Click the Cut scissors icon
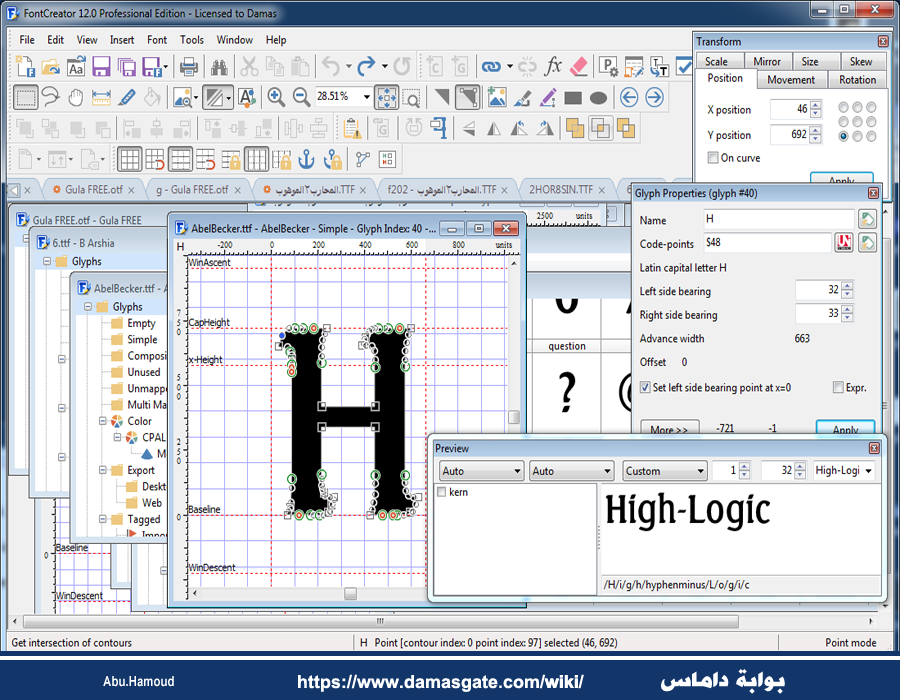This screenshot has width=900, height=700. click(249, 67)
